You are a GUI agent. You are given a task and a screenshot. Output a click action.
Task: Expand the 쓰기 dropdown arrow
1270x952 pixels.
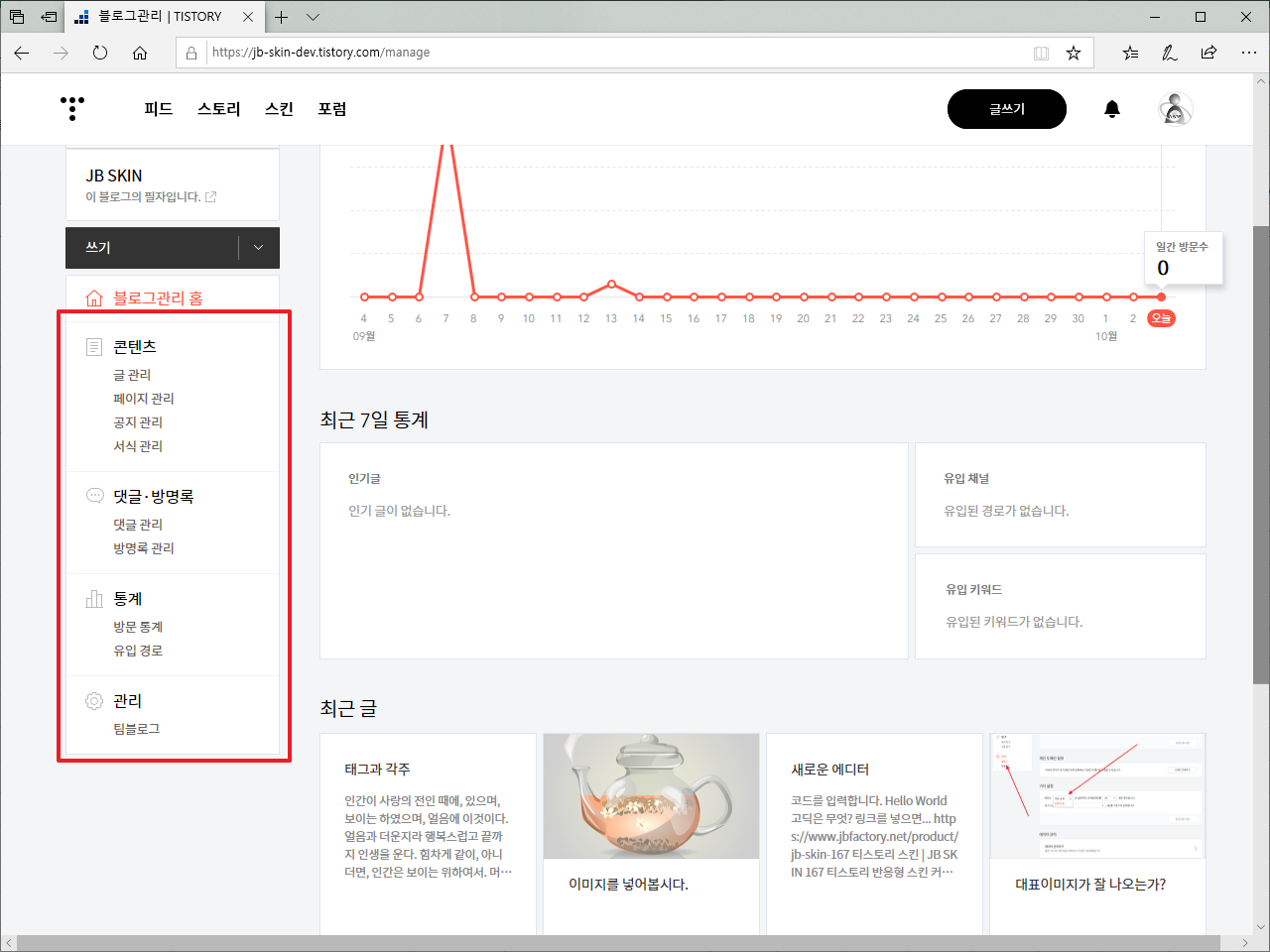click(259, 248)
